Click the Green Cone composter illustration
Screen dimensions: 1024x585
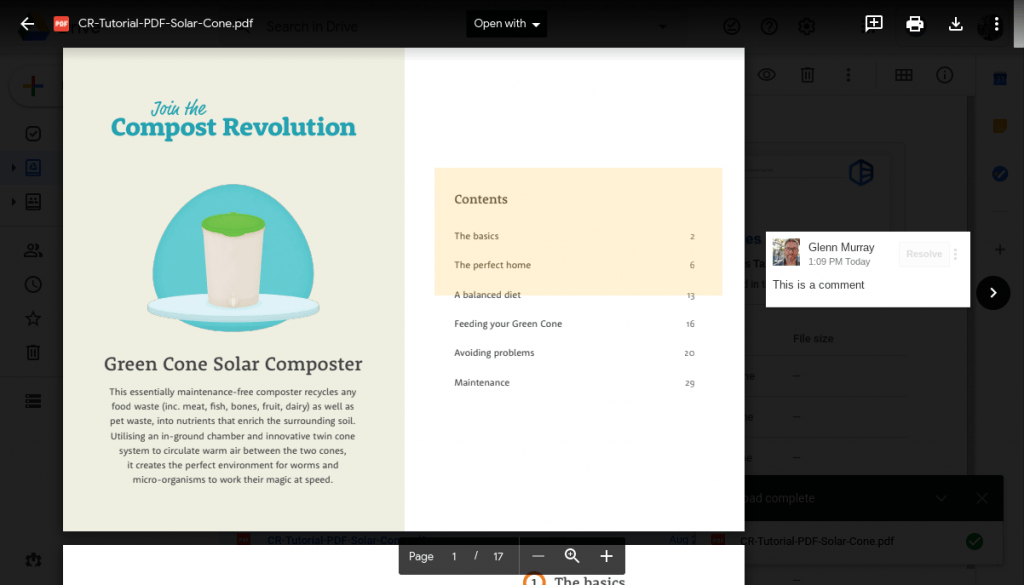pyautogui.click(x=233, y=258)
